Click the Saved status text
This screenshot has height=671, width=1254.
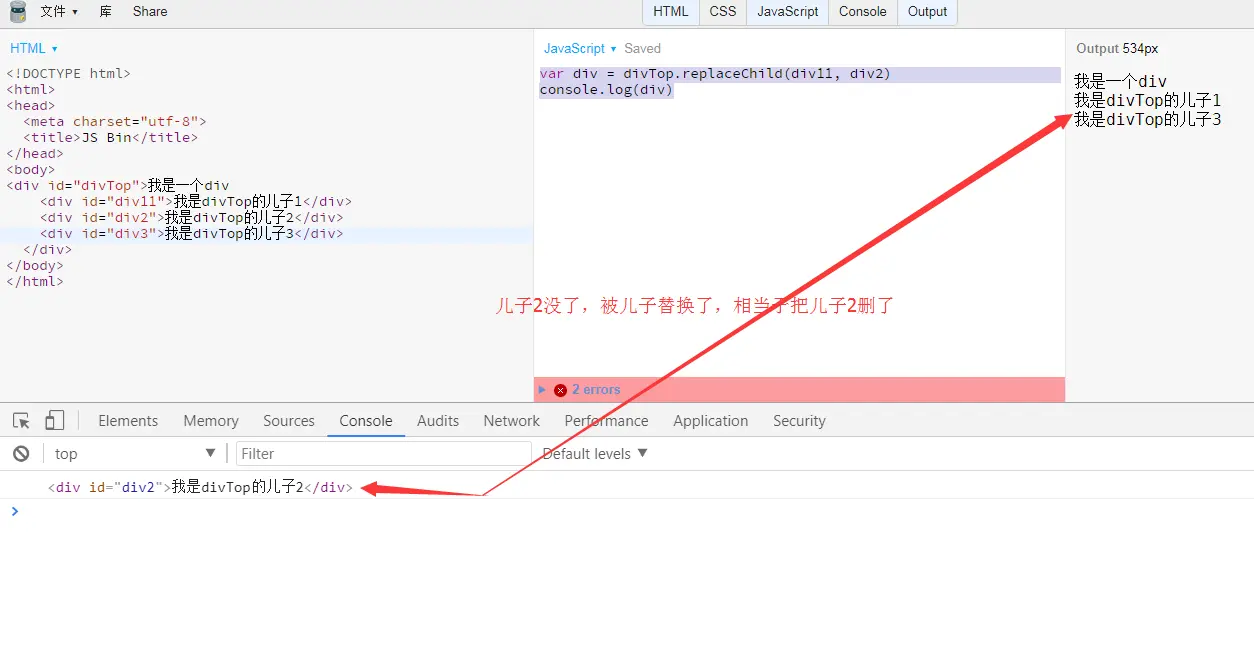tap(642, 48)
